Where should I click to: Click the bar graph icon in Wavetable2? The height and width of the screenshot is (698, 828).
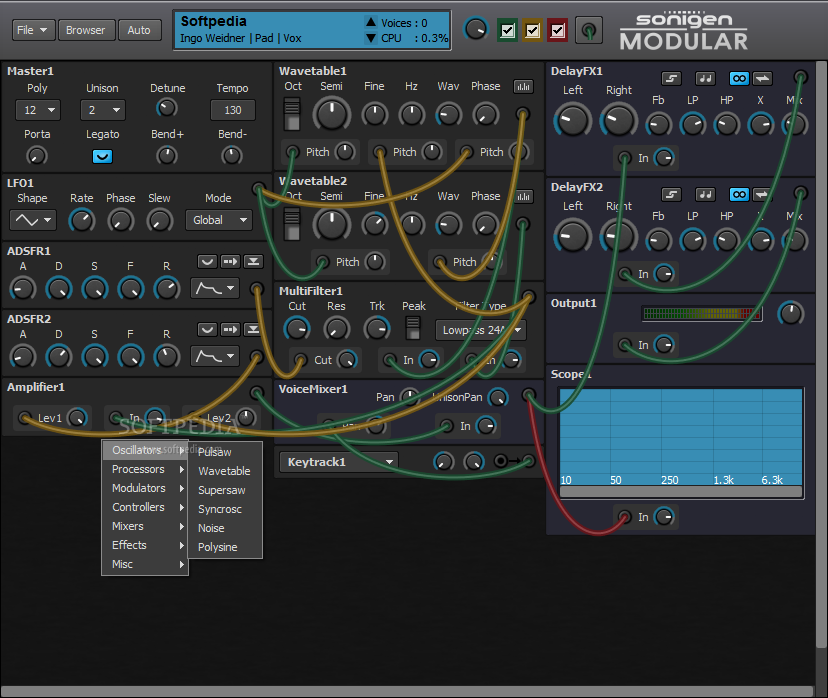point(523,196)
